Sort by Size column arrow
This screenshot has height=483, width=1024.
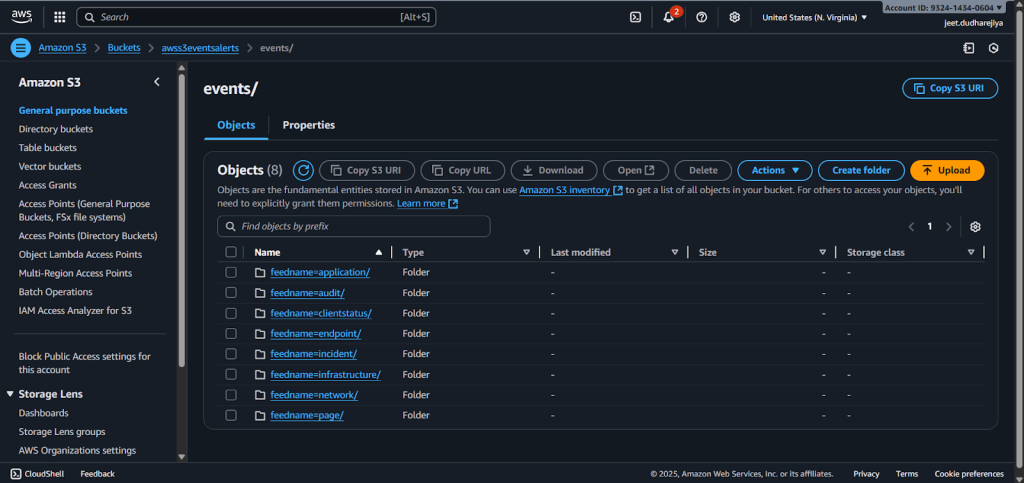coord(823,252)
